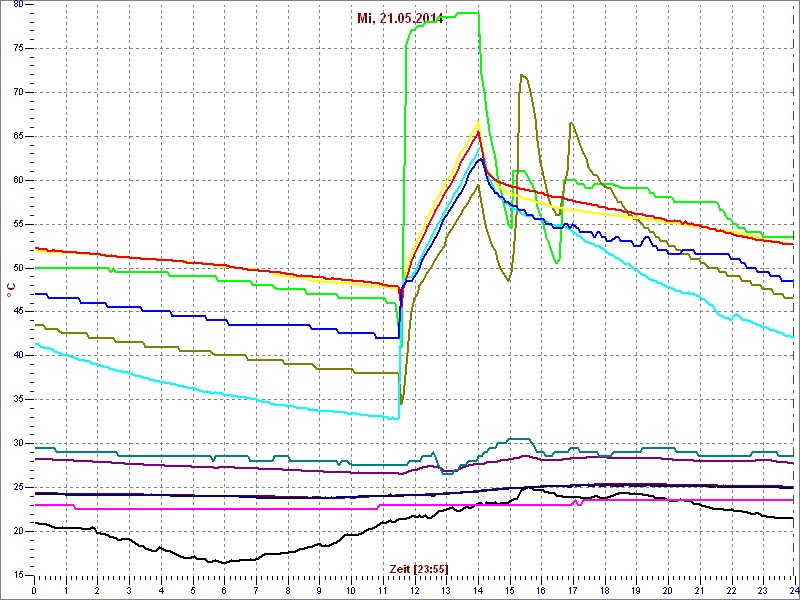Image resolution: width=800 pixels, height=600 pixels.
Task: Click the olive curve's highest peak near 72 °C
Action: point(522,76)
